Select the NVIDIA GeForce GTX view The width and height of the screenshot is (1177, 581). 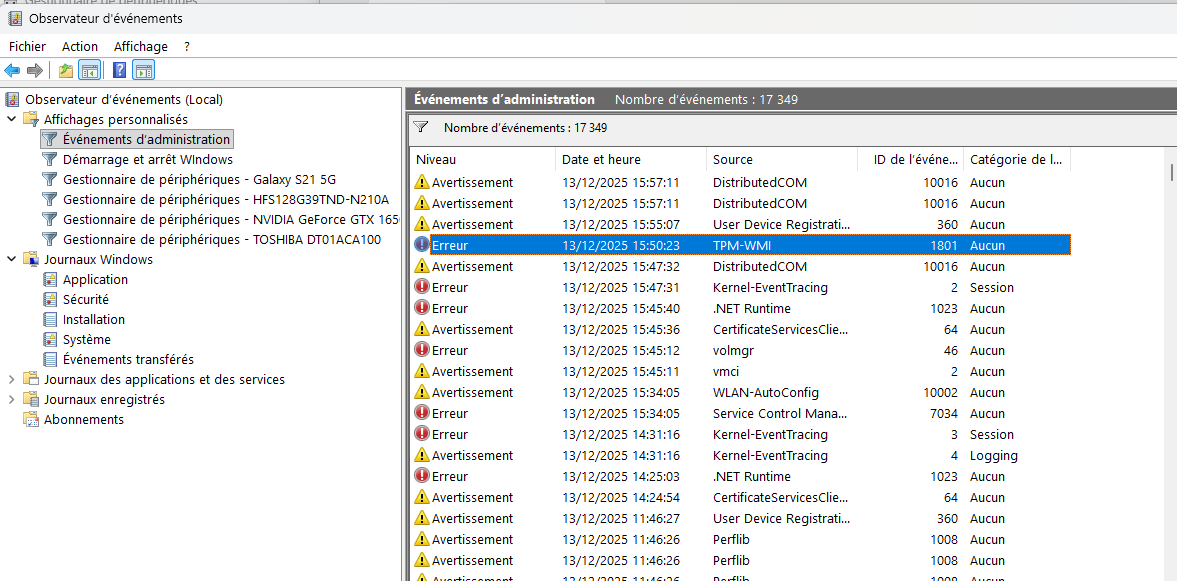pyautogui.click(x=231, y=219)
